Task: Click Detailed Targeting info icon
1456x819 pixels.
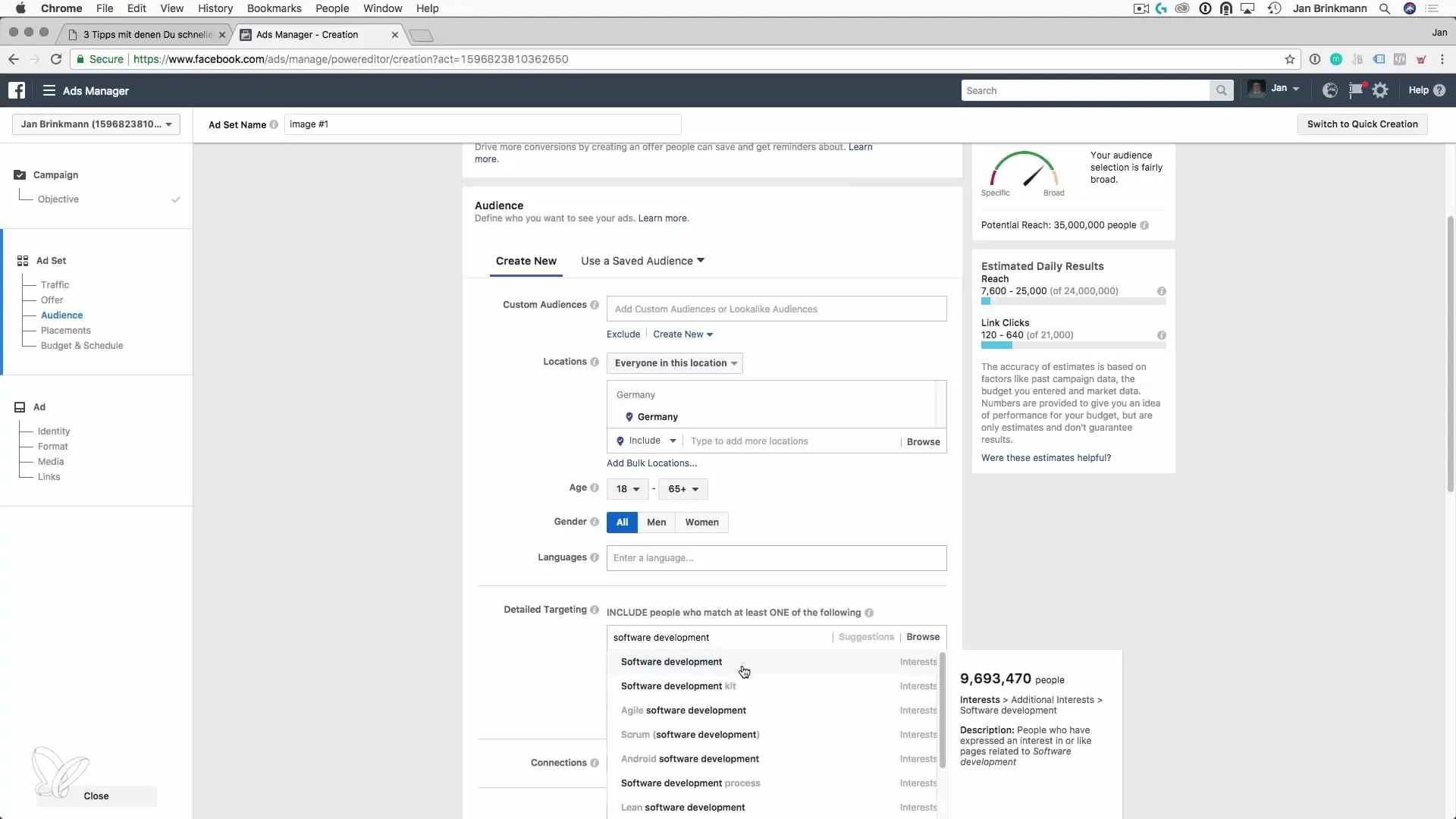Action: [x=595, y=610]
